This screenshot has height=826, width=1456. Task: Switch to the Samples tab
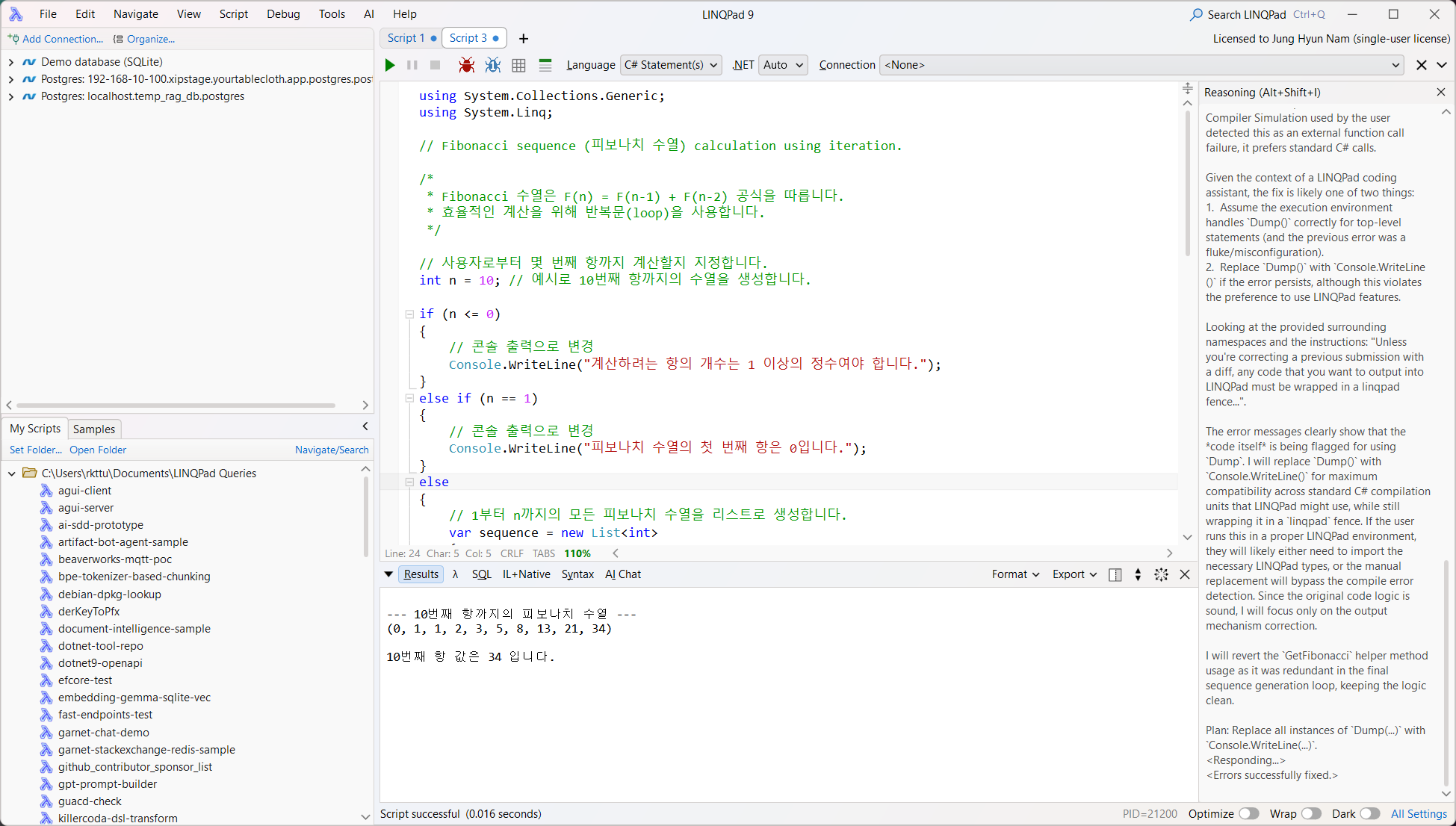94,429
